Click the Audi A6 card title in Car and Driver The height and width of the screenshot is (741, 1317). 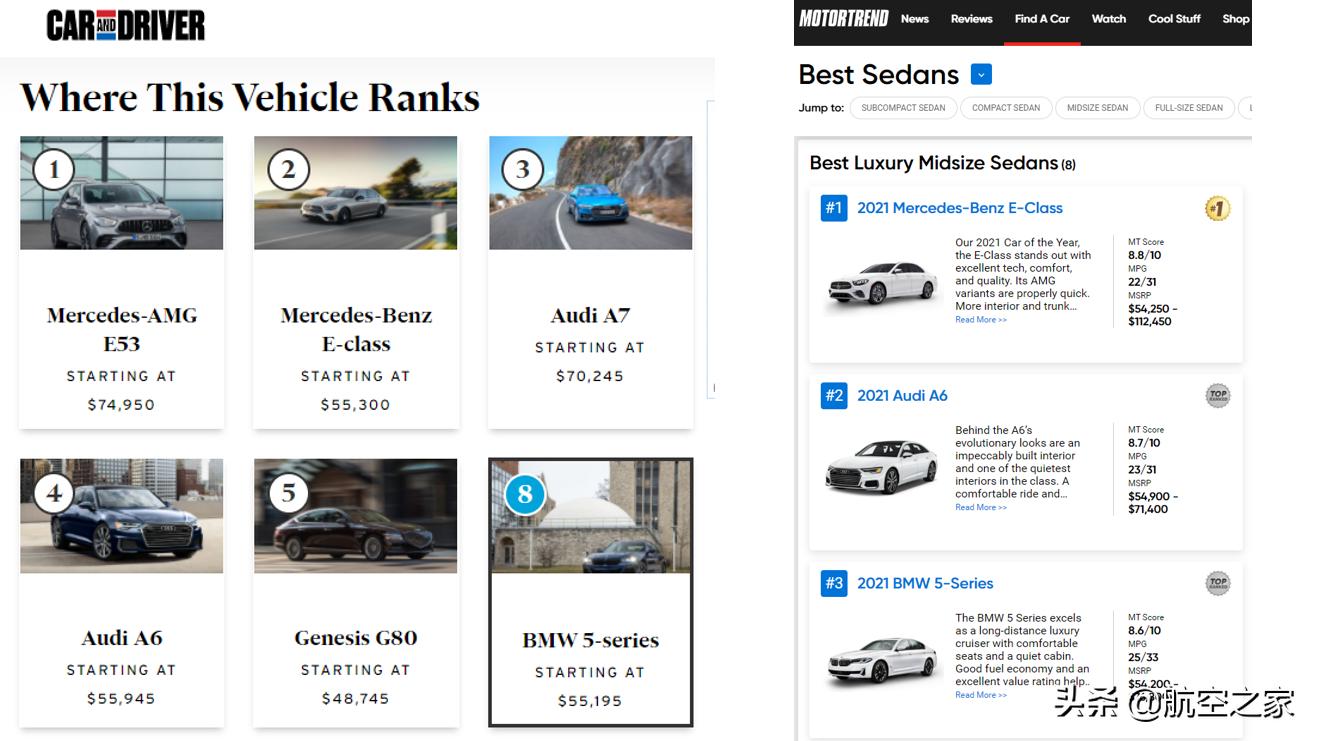(x=122, y=638)
